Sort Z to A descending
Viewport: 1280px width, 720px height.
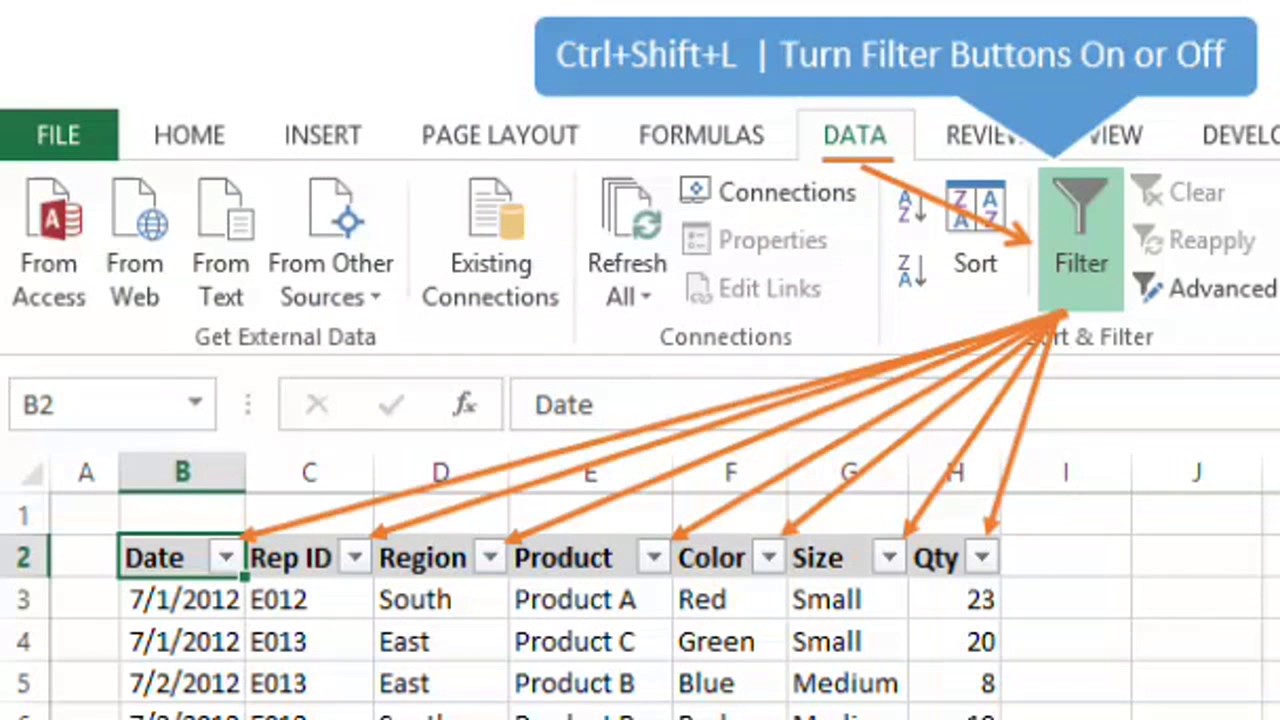912,270
